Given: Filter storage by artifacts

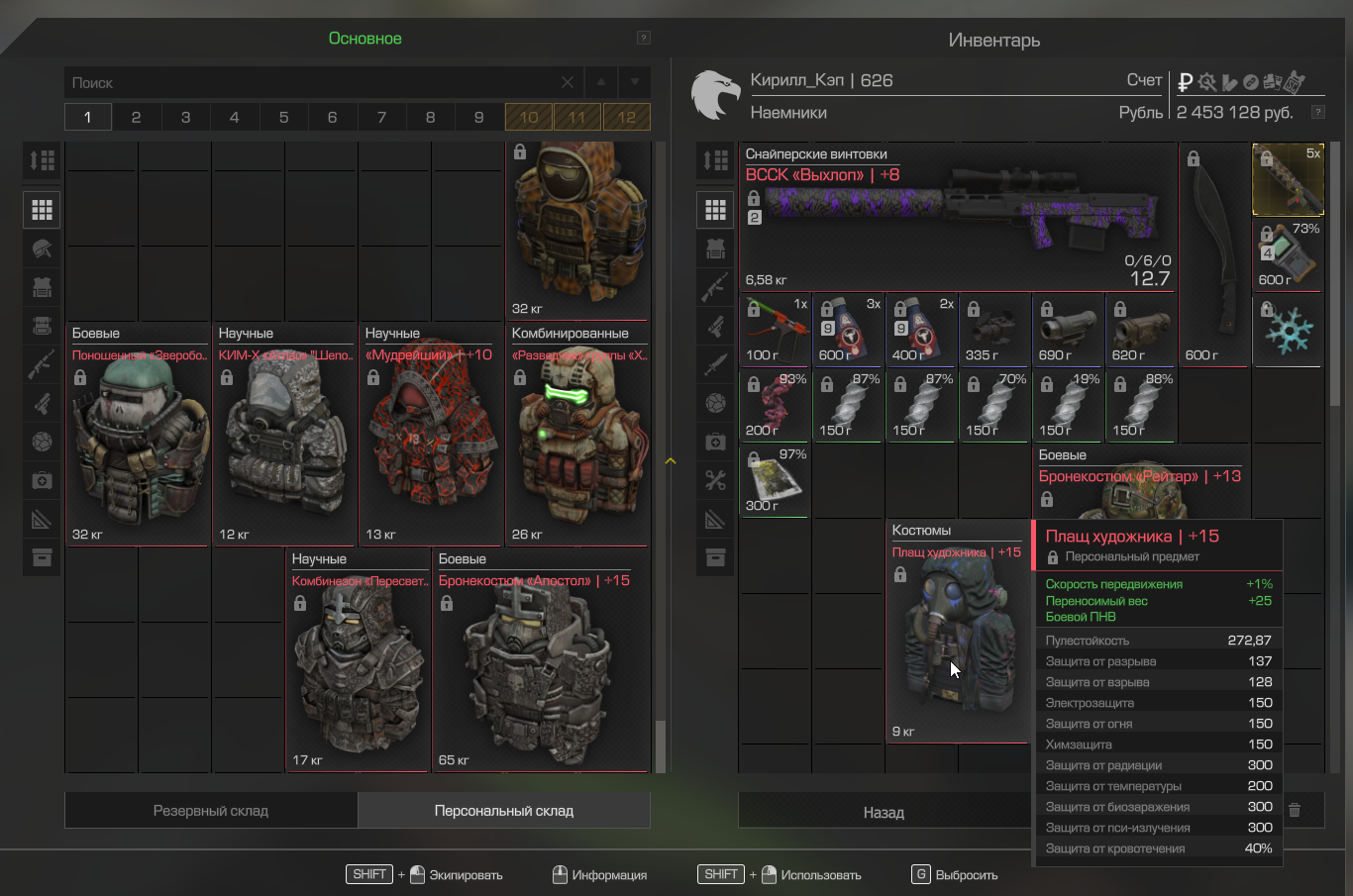Looking at the screenshot, I should 42,442.
